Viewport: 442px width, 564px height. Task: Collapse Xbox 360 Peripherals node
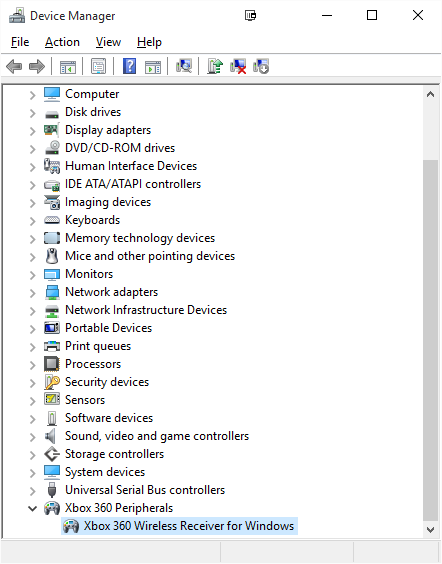tap(33, 509)
